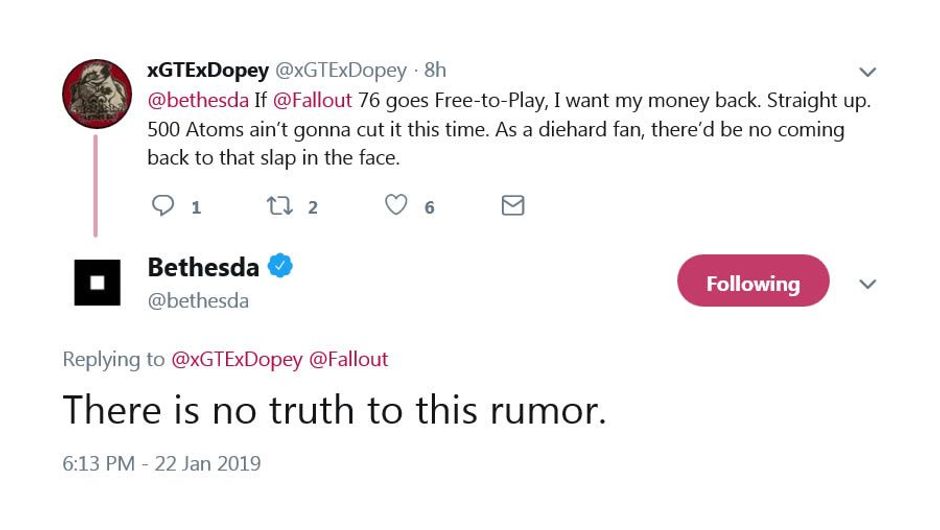Click the gray @bethesda handle under name

point(198,300)
